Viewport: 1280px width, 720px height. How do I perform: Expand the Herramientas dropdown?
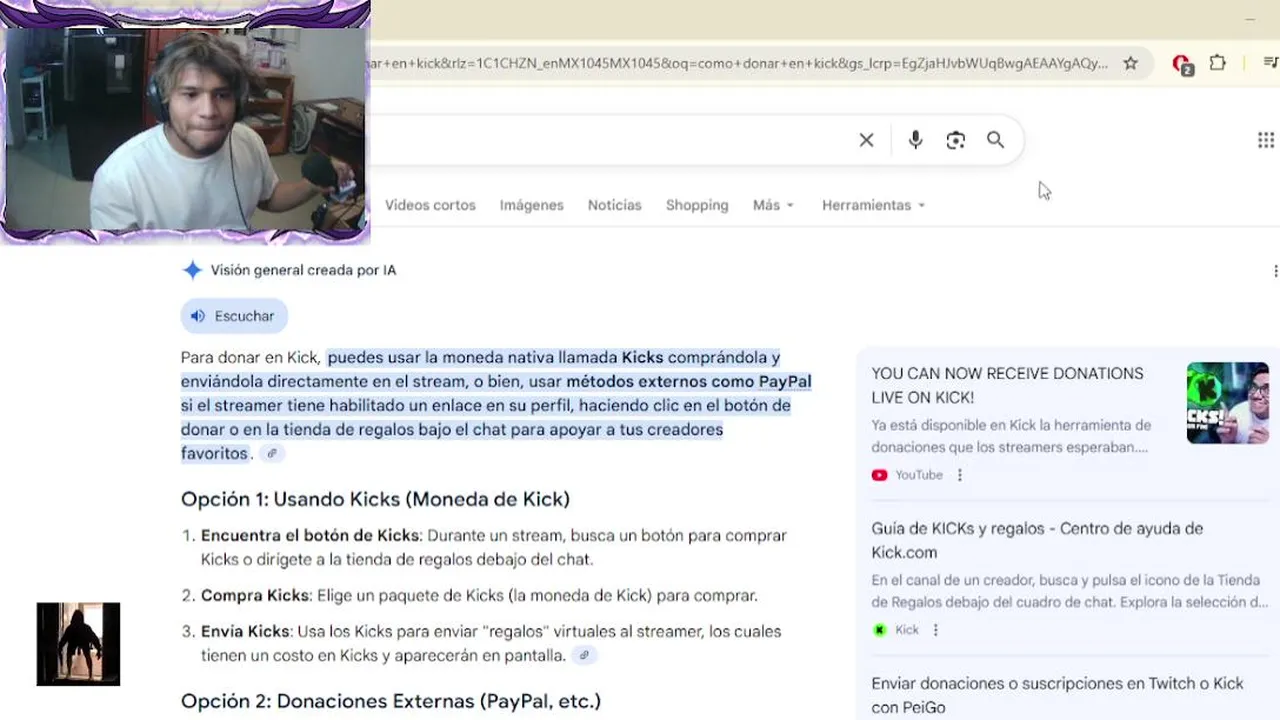click(873, 205)
